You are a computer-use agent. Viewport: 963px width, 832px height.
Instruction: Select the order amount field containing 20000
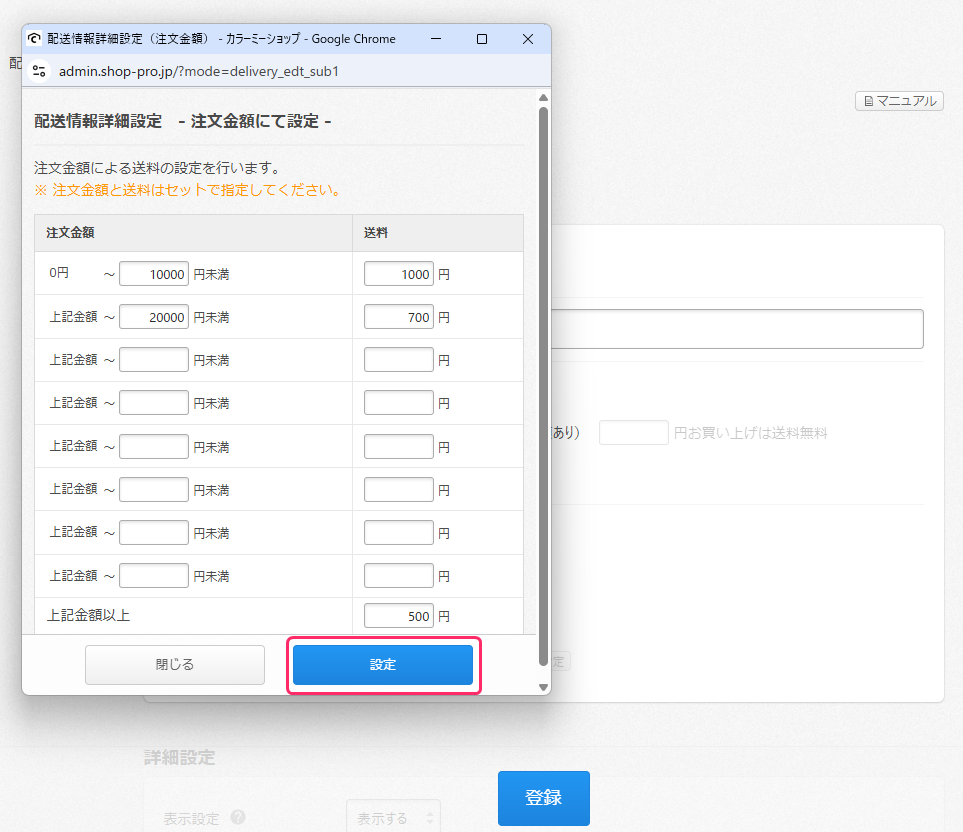click(x=154, y=317)
